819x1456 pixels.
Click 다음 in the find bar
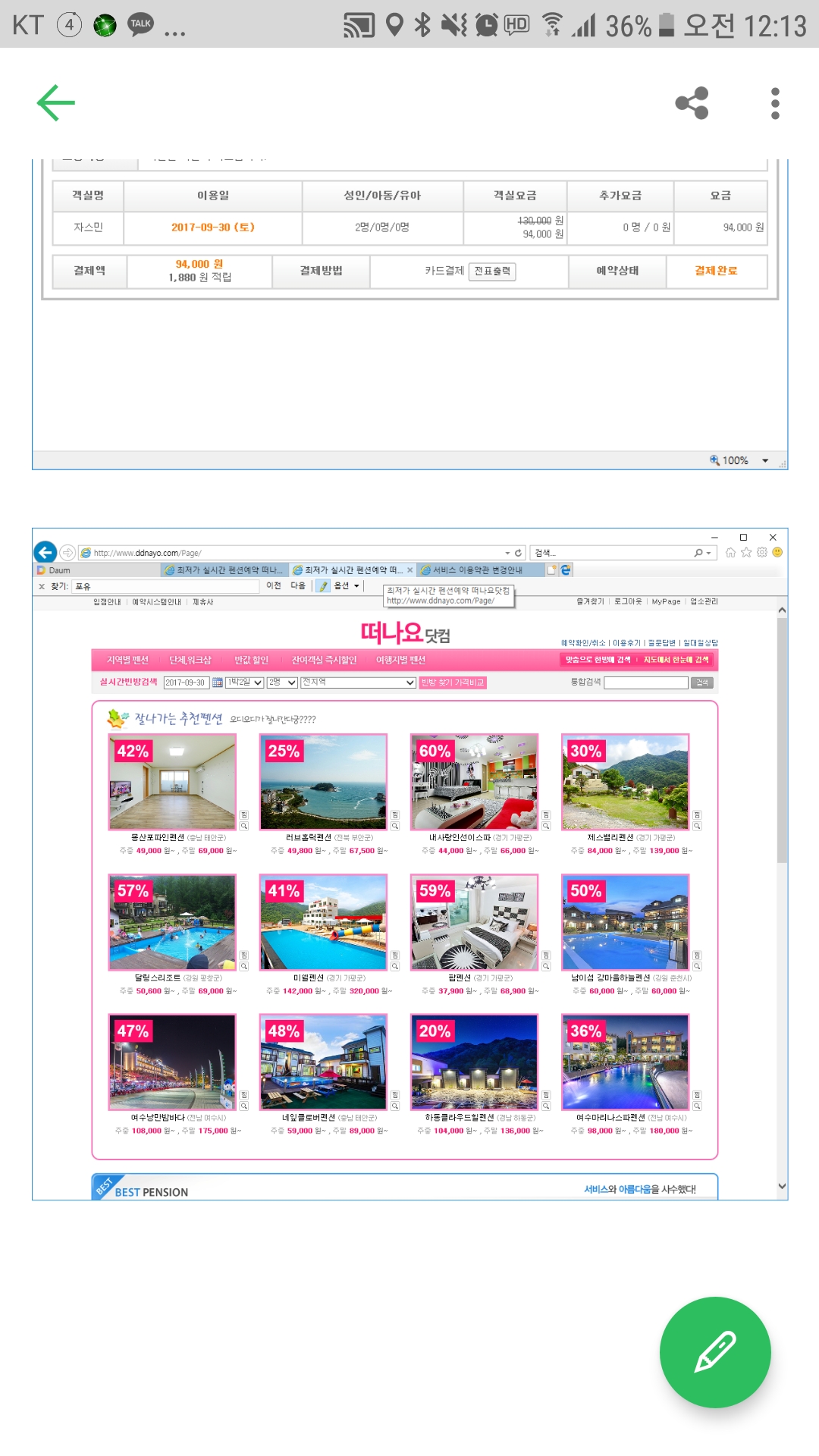298,585
